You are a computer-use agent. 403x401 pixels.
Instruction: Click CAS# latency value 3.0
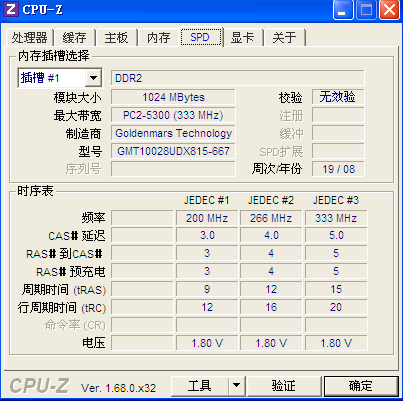207,235
